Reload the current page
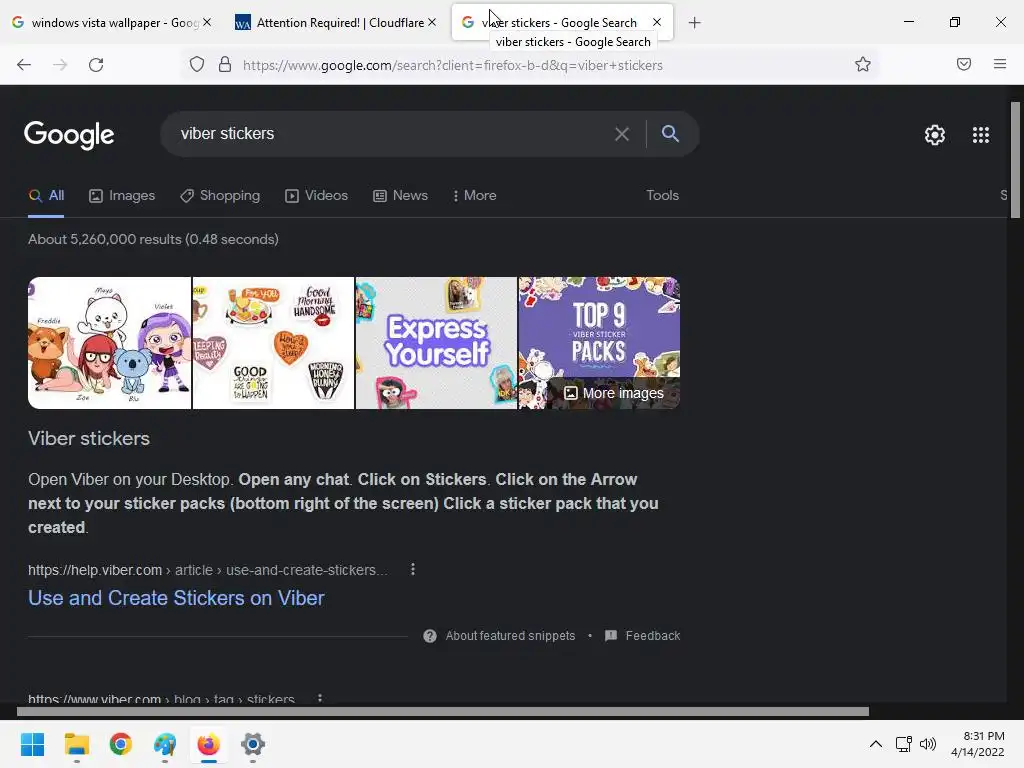 pyautogui.click(x=96, y=65)
